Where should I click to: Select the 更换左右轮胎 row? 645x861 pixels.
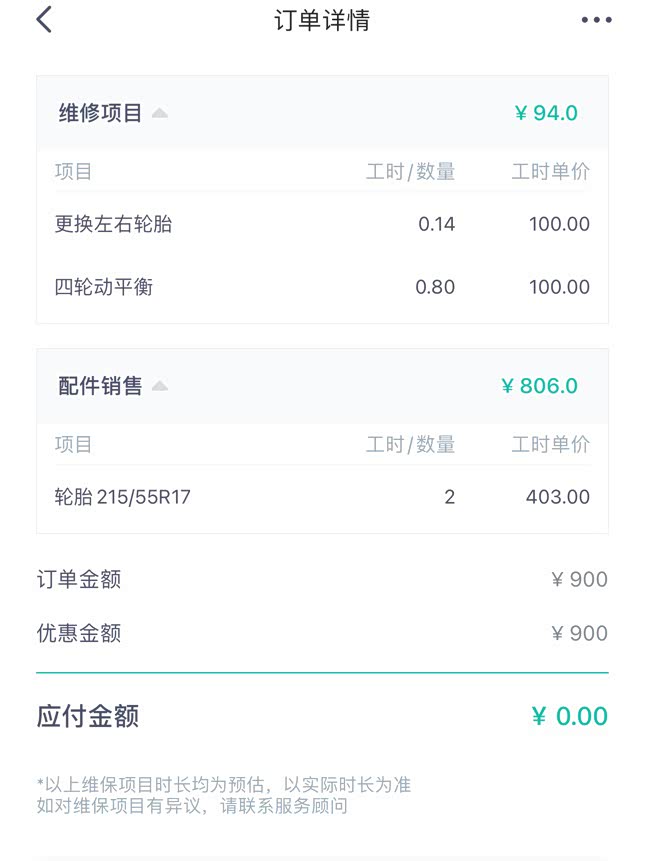(113, 224)
